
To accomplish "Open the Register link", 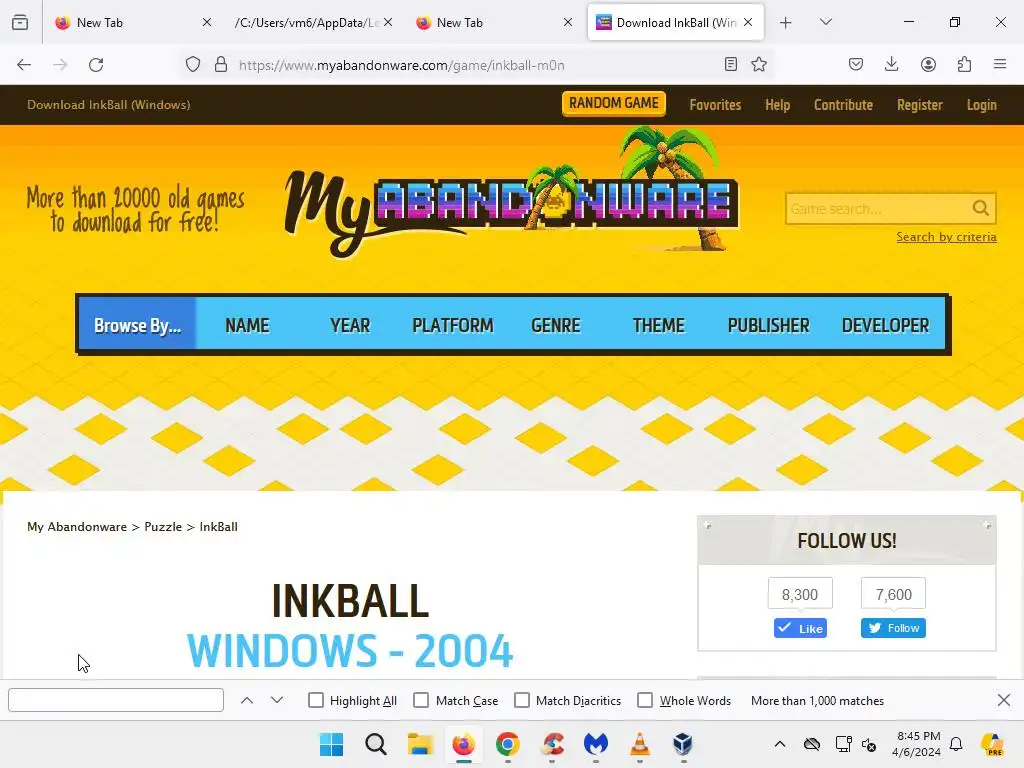I will click(x=920, y=104).
